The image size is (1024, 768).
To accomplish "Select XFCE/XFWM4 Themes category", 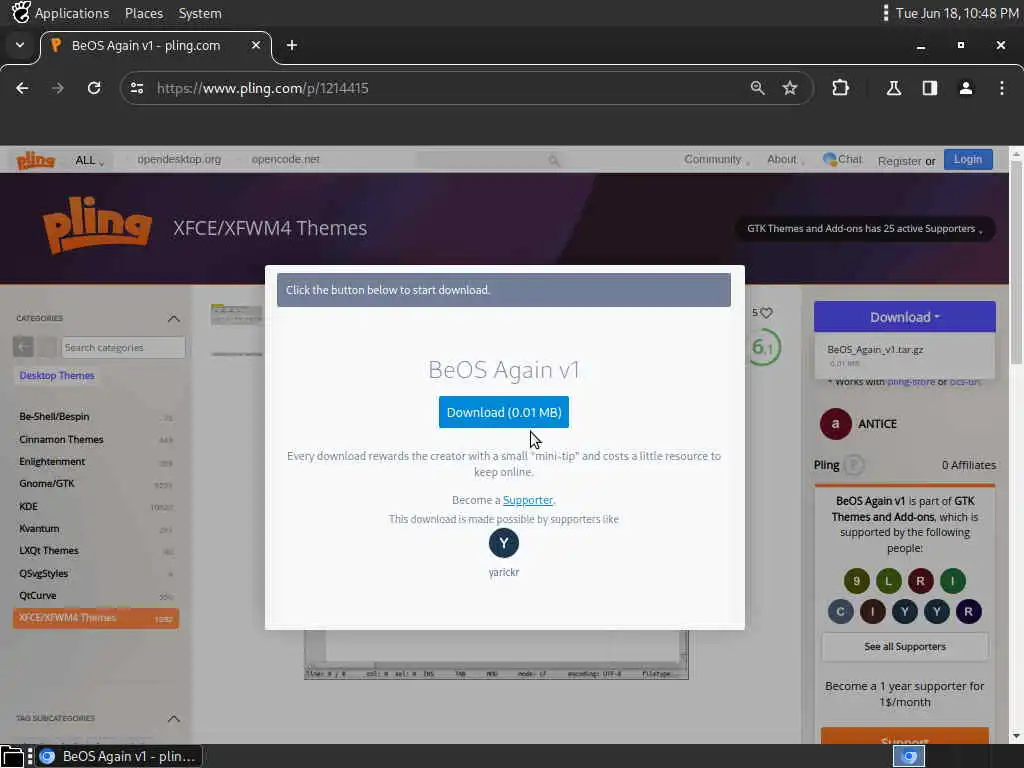I will pyautogui.click(x=95, y=618).
